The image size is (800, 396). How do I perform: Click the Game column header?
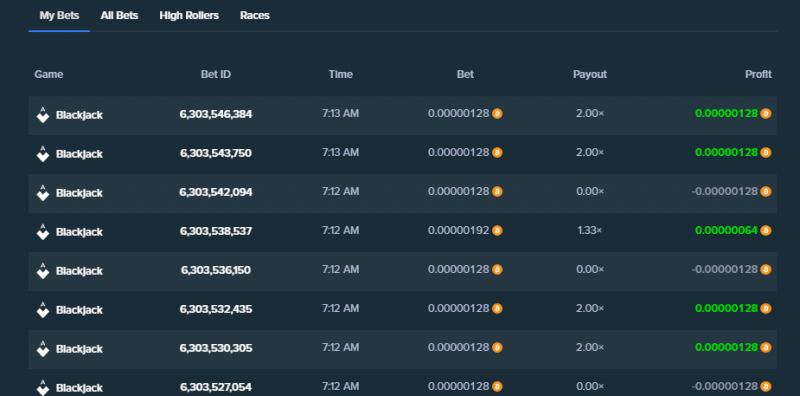[x=48, y=75]
